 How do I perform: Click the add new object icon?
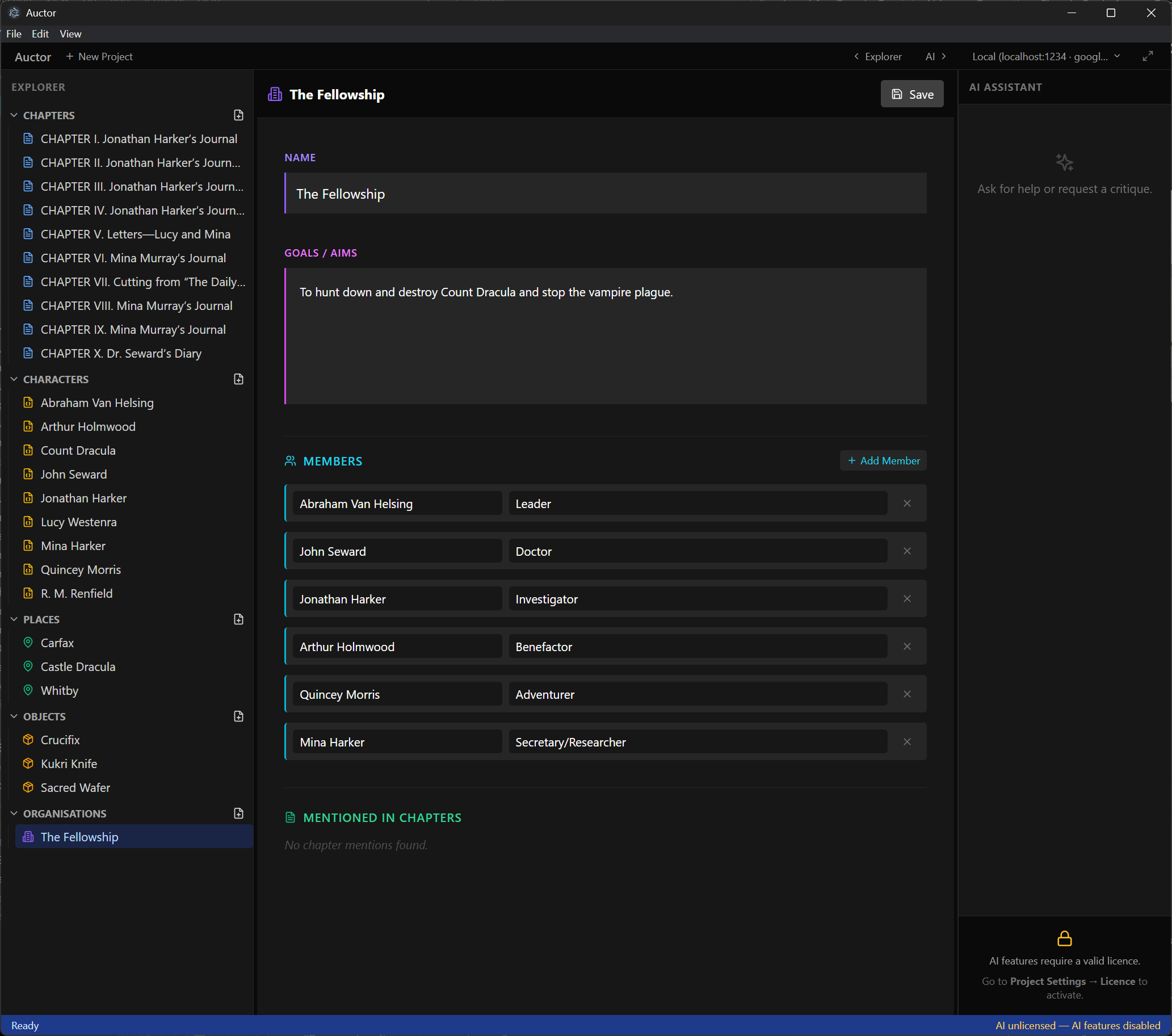(x=238, y=716)
